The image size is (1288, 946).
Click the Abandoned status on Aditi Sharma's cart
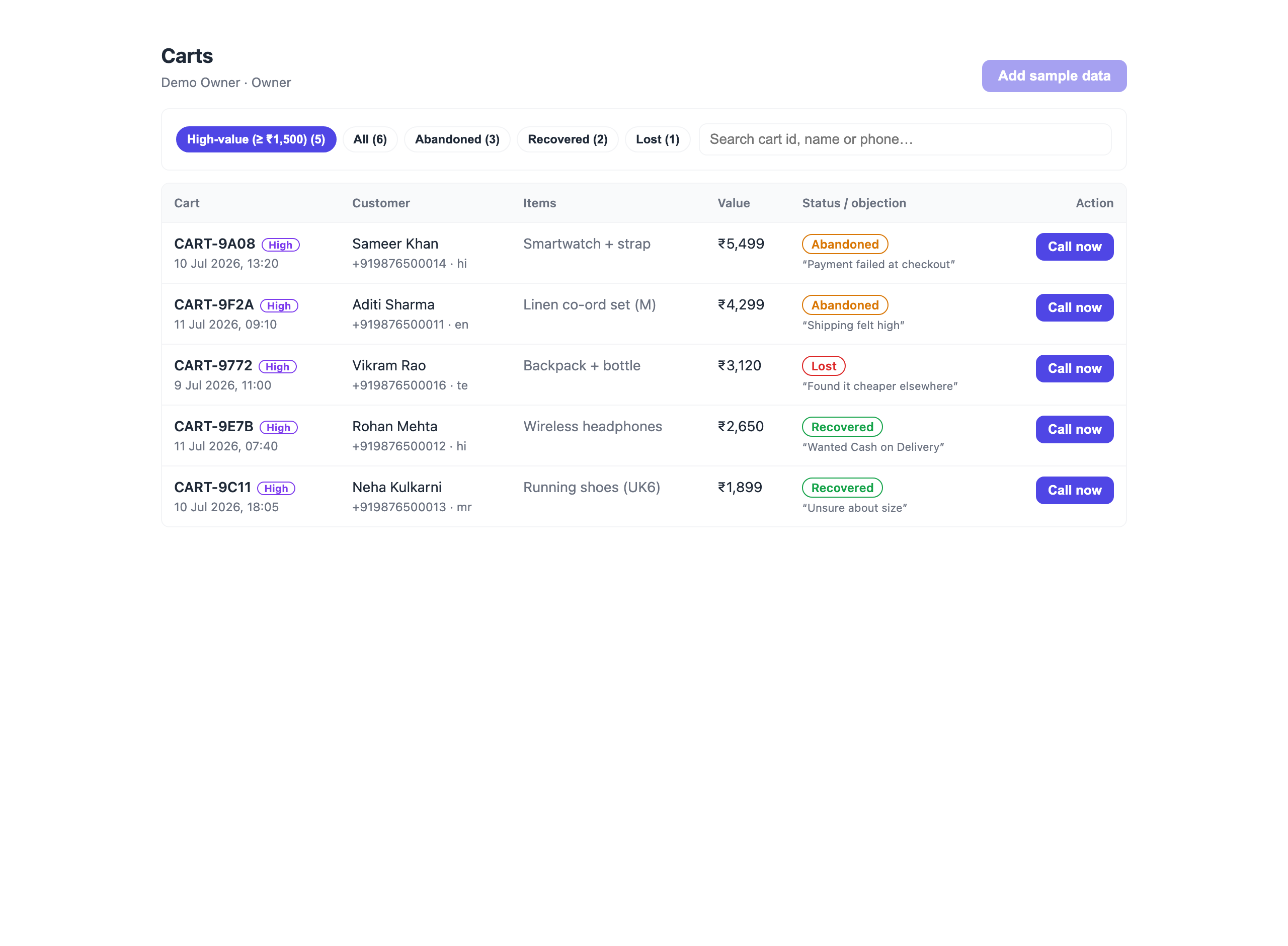point(845,305)
